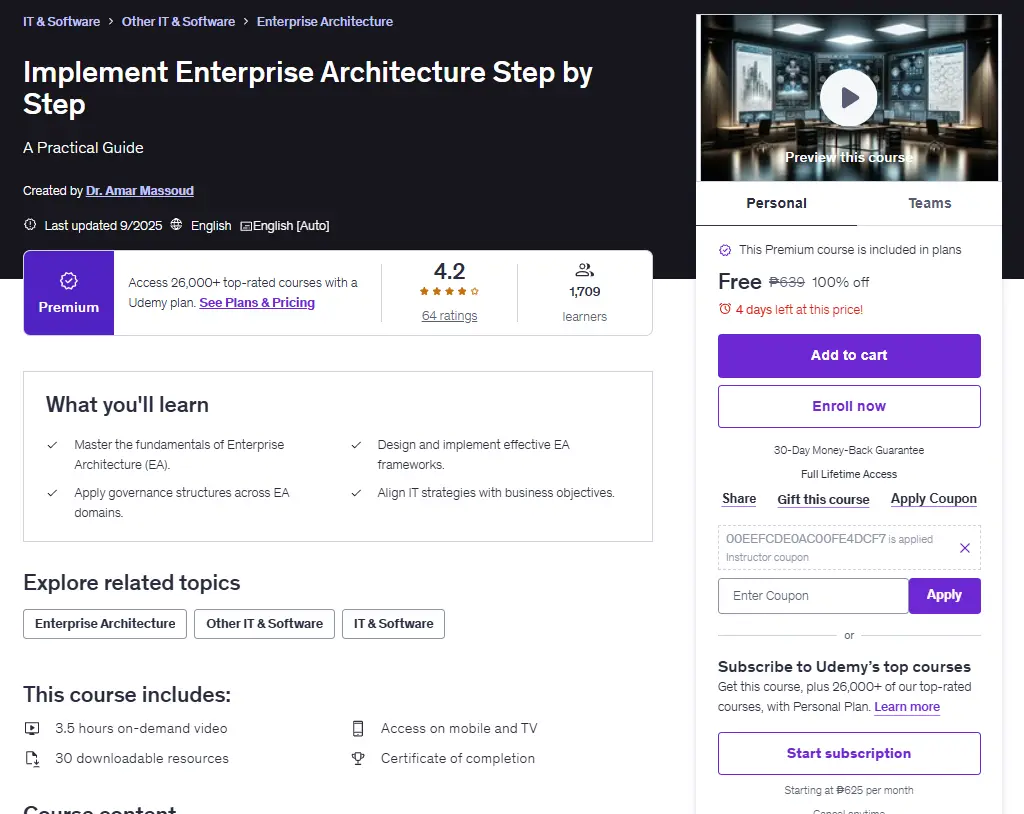Open Enterprise Architecture breadcrumb link
The width and height of the screenshot is (1024, 814).
click(x=325, y=22)
